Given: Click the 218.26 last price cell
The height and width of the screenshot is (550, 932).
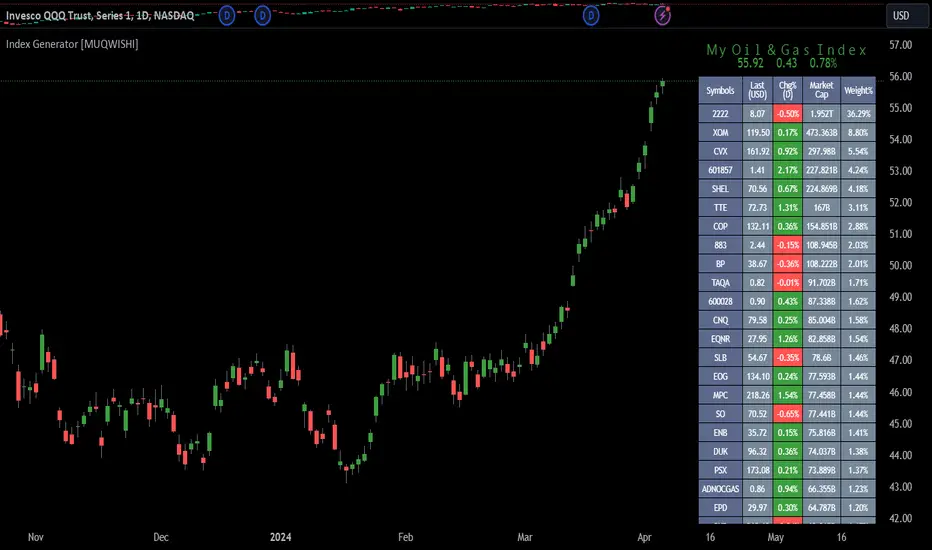Looking at the screenshot, I should (757, 395).
